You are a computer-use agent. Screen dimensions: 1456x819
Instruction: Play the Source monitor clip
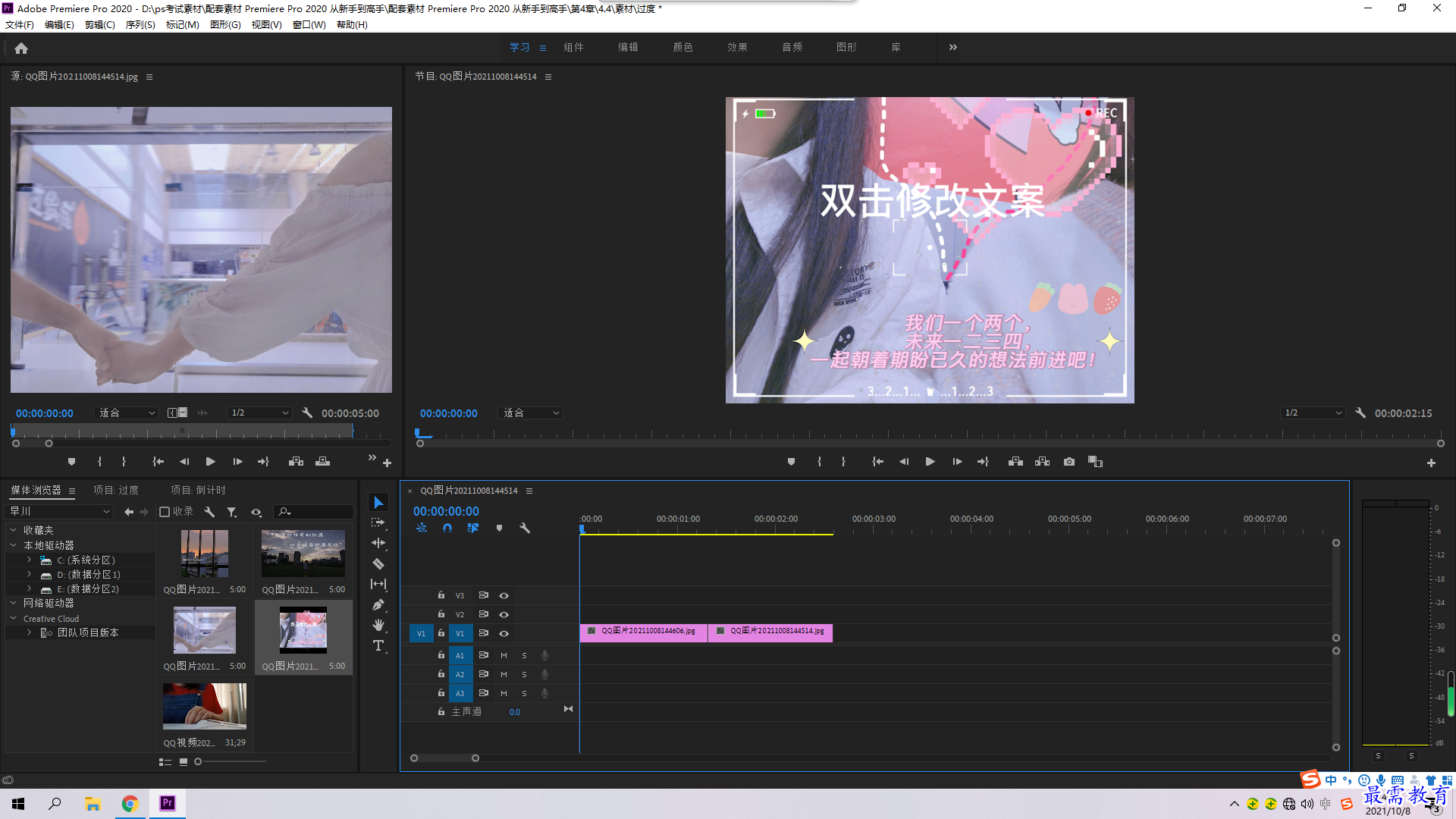pos(211,461)
